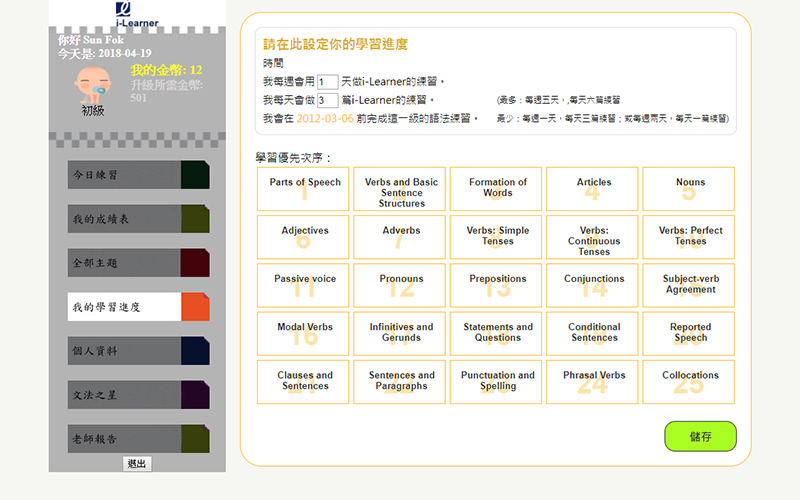Select the Conjunctions tile
Viewport: 800px width, 500px height.
(x=592, y=285)
